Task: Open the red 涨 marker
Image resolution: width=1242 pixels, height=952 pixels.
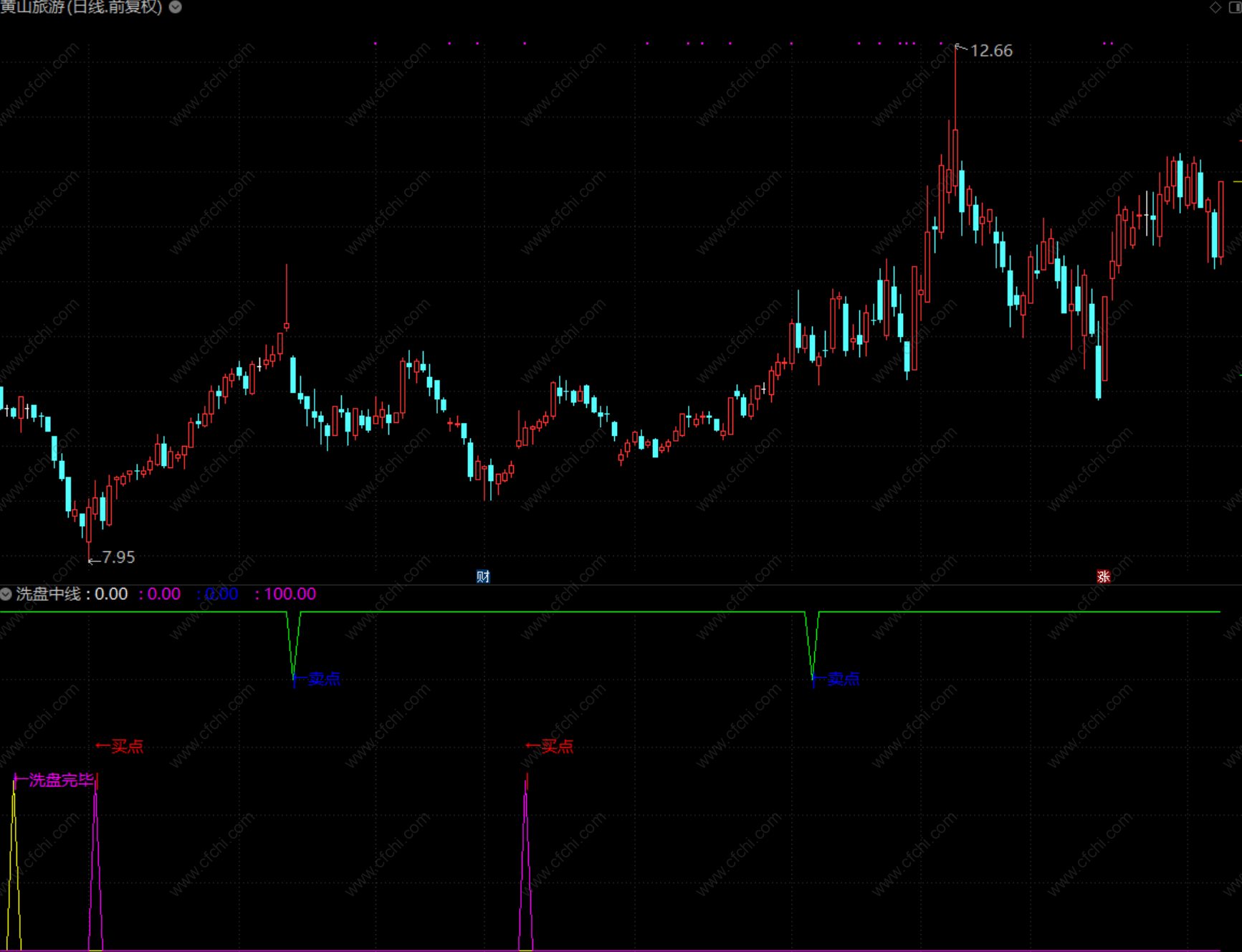Action: 1103,576
